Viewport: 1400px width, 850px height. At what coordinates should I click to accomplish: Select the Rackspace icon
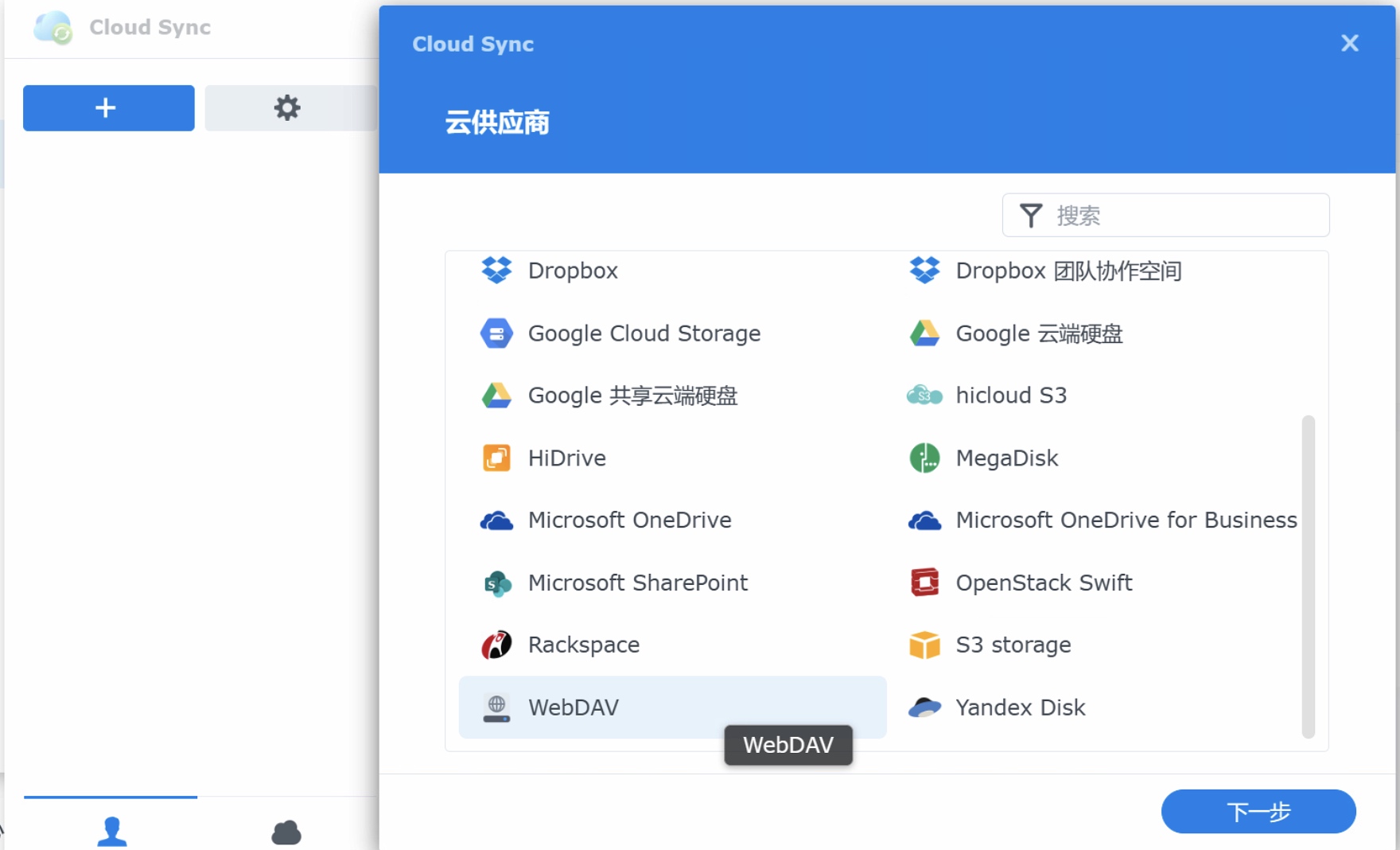(x=496, y=645)
